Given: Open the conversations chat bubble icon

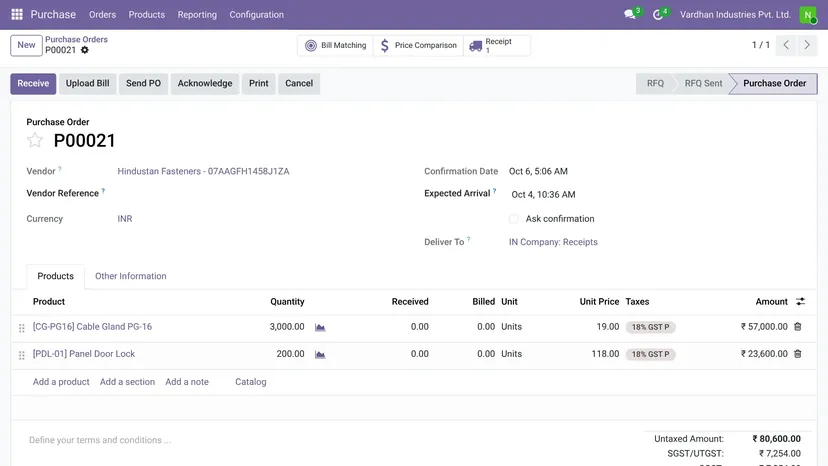Looking at the screenshot, I should pos(629,14).
